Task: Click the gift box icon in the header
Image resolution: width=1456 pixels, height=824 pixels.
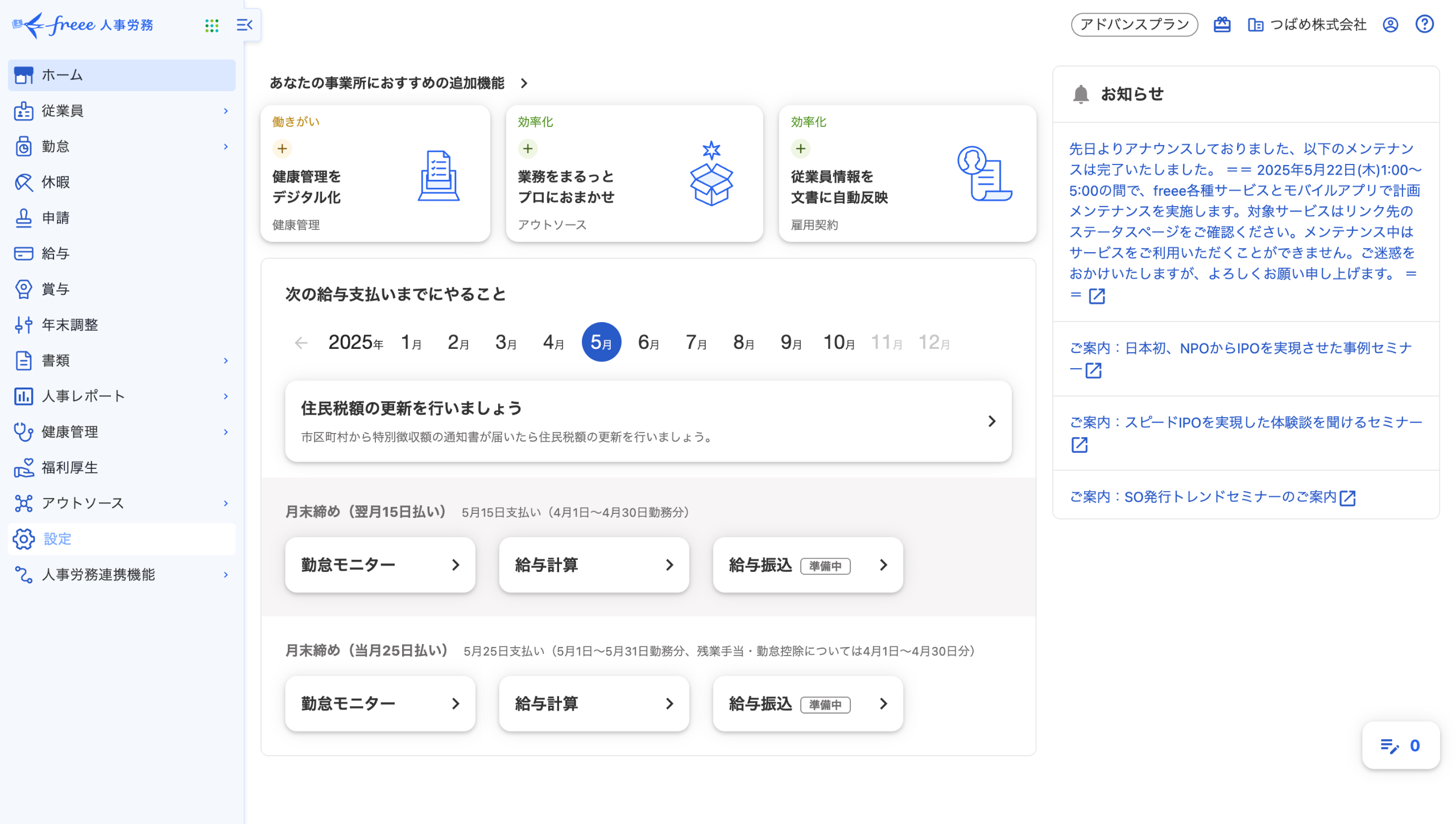Action: tap(1222, 24)
